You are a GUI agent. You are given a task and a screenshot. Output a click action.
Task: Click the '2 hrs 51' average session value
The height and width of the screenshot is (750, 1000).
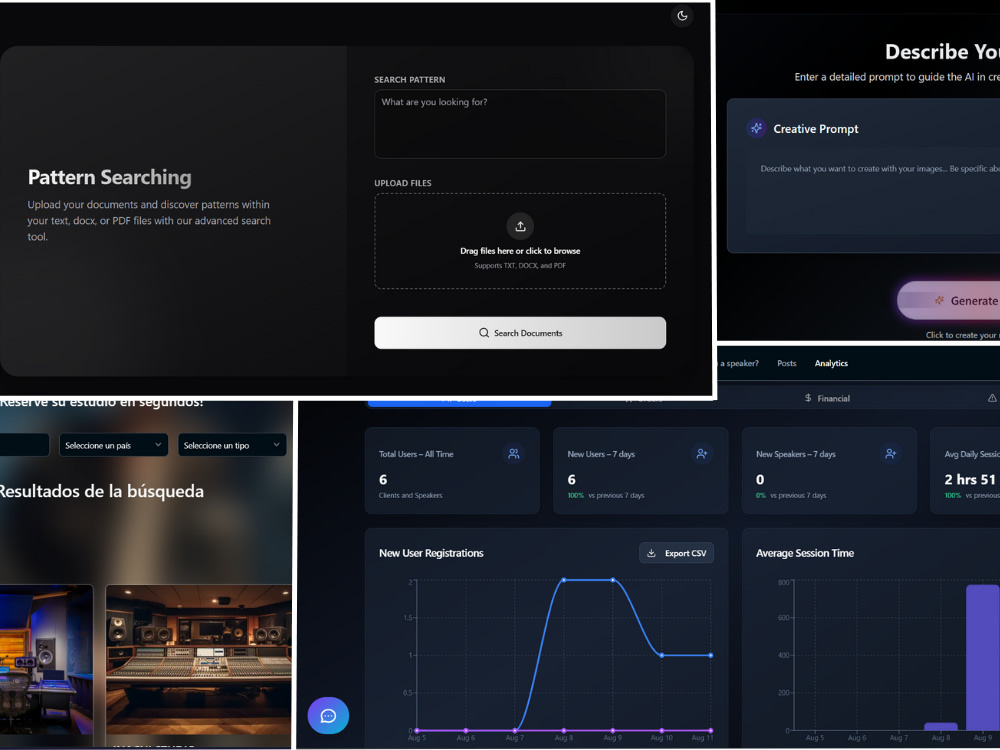(969, 480)
